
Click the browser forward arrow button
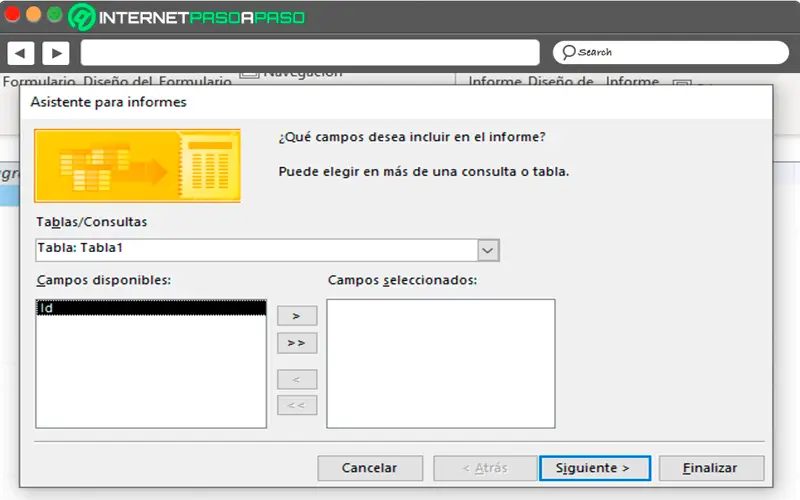tap(56, 53)
